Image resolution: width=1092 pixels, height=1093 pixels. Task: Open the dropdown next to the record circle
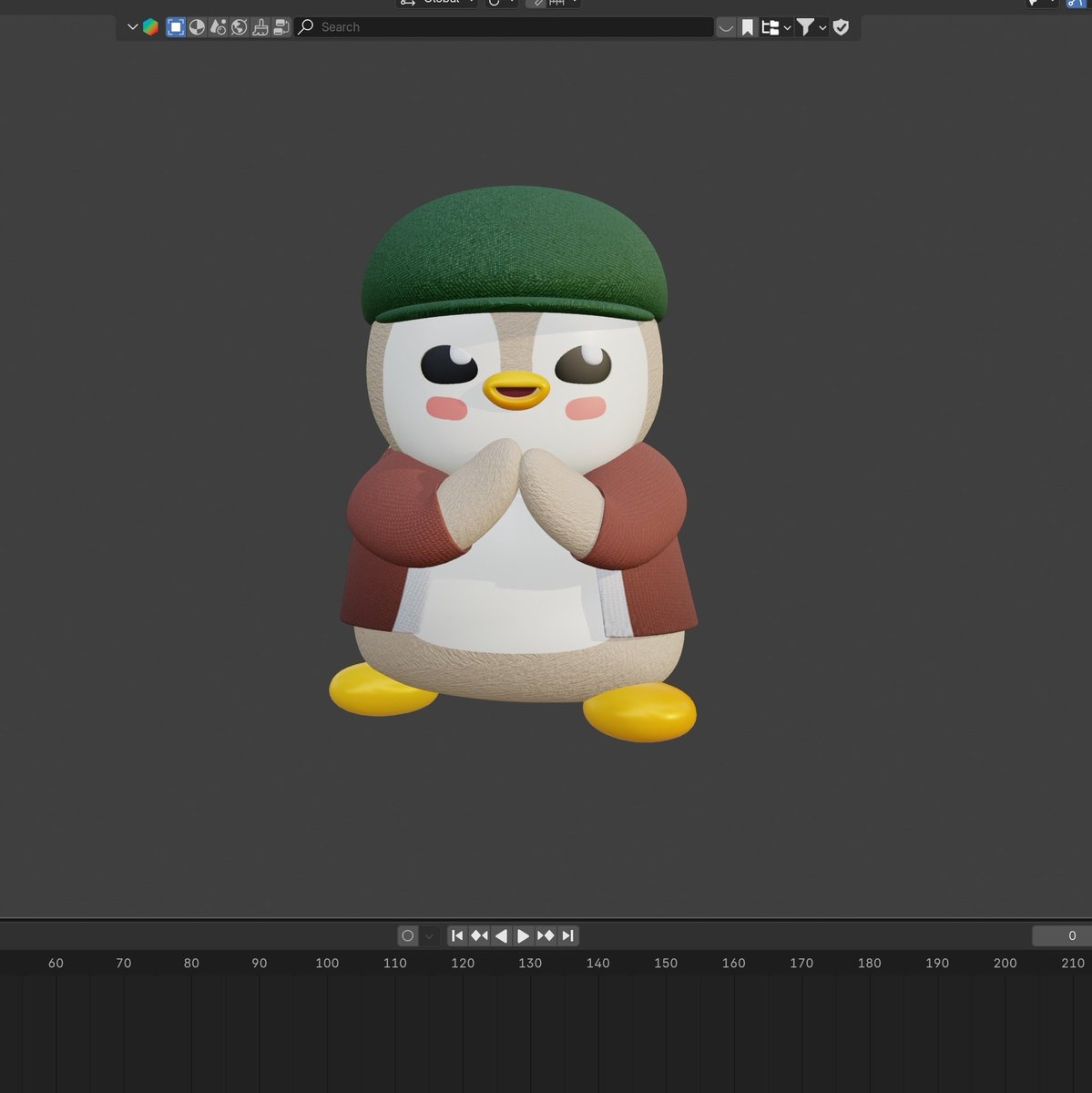tap(429, 935)
